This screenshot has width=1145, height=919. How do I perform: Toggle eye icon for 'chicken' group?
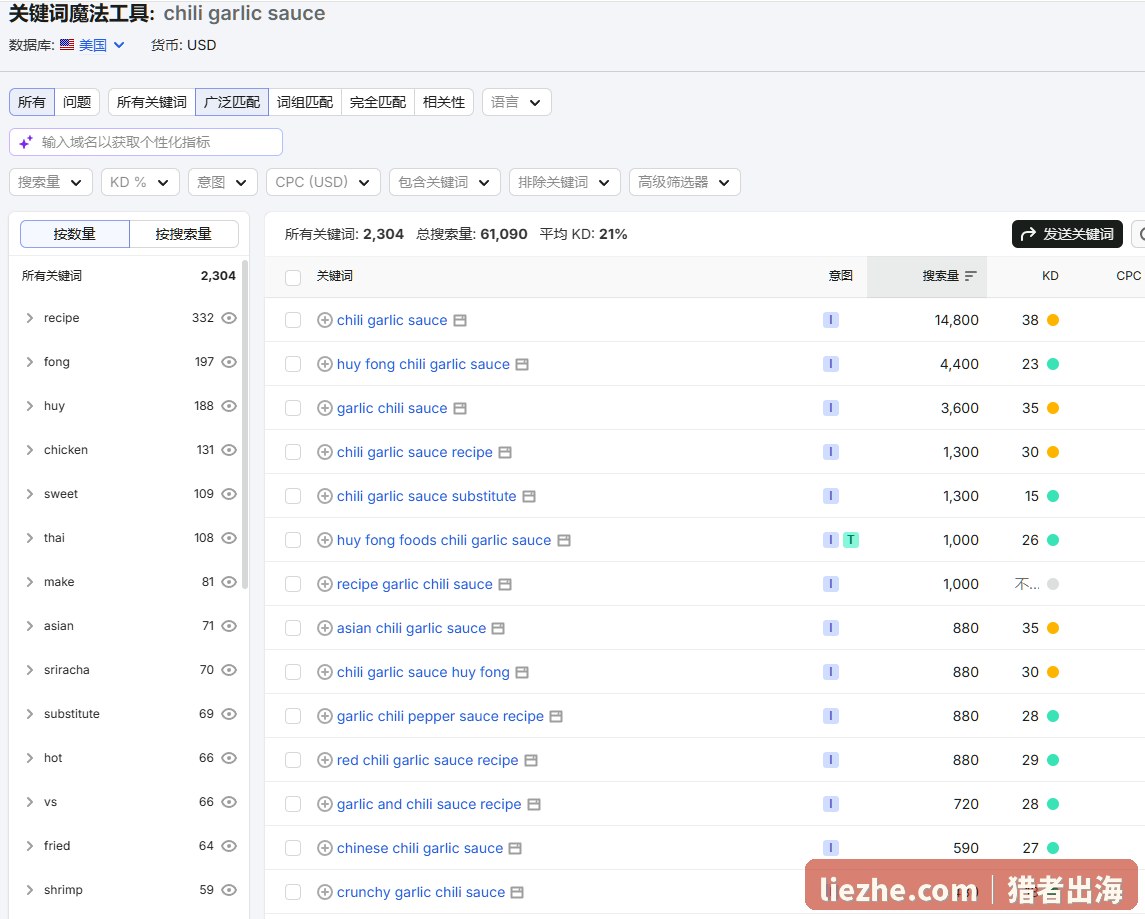pos(229,450)
